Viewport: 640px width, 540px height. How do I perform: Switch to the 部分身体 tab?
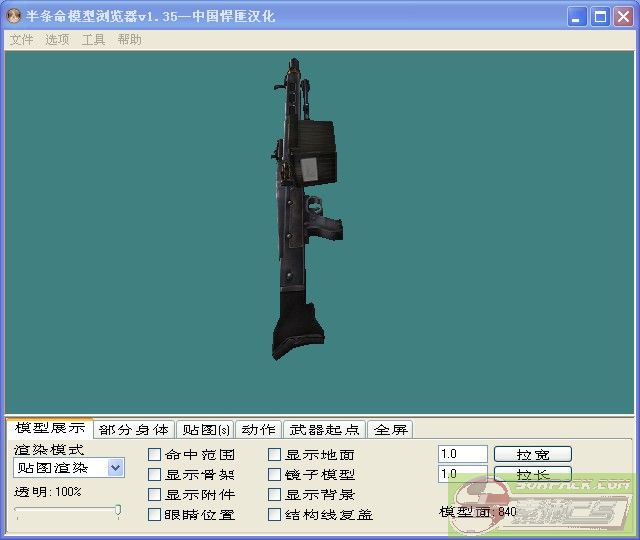click(x=133, y=430)
